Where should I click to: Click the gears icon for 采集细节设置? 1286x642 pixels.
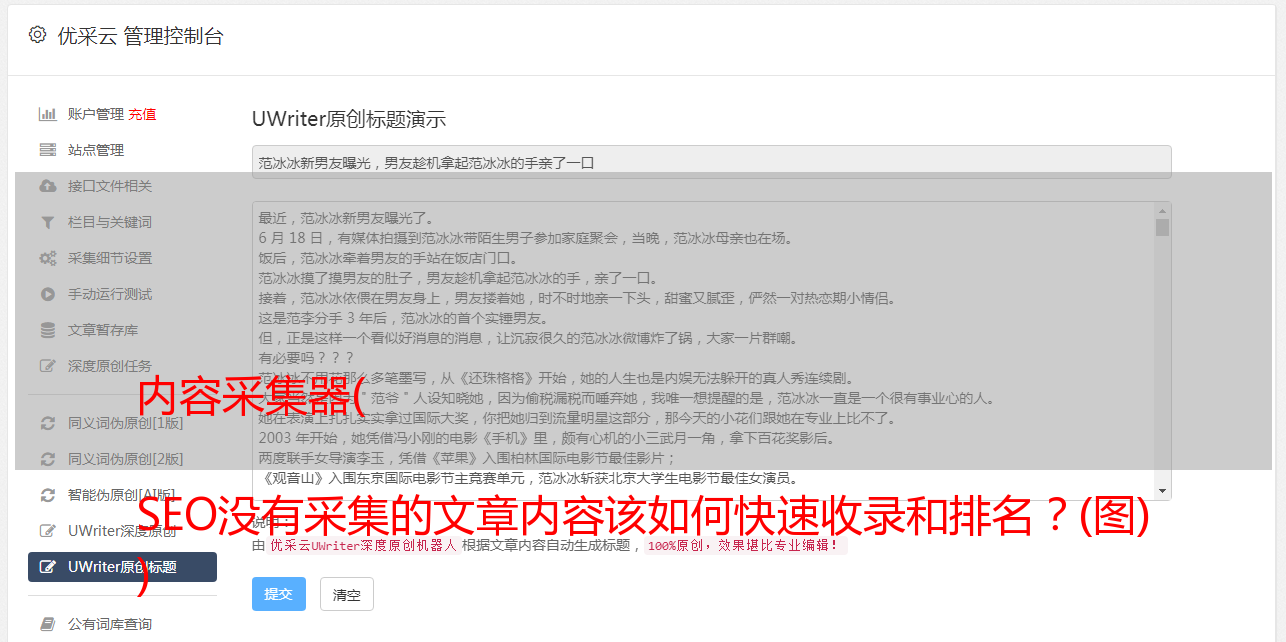[x=47, y=258]
